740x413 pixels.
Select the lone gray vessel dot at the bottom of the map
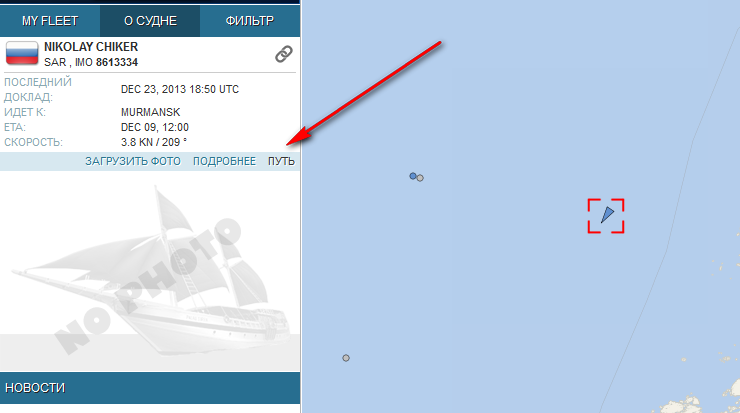pyautogui.click(x=346, y=358)
